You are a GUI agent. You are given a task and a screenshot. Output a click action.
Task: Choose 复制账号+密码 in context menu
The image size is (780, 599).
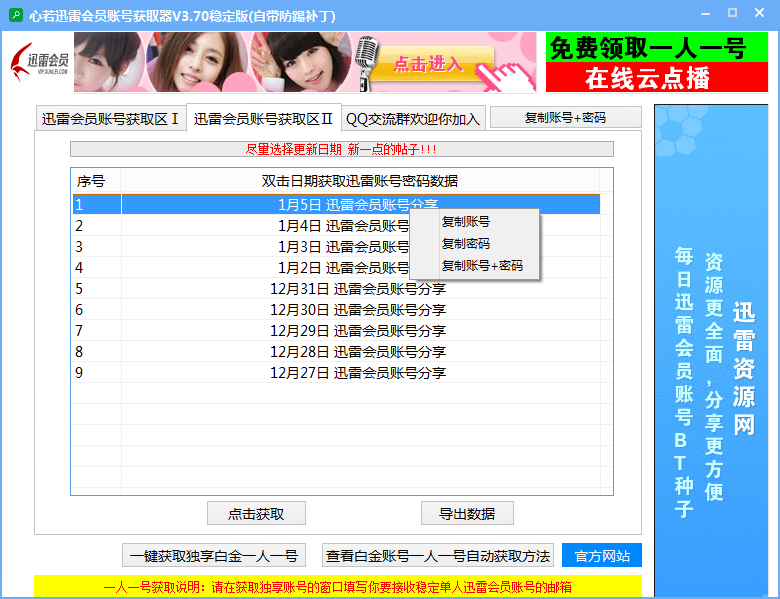point(474,266)
